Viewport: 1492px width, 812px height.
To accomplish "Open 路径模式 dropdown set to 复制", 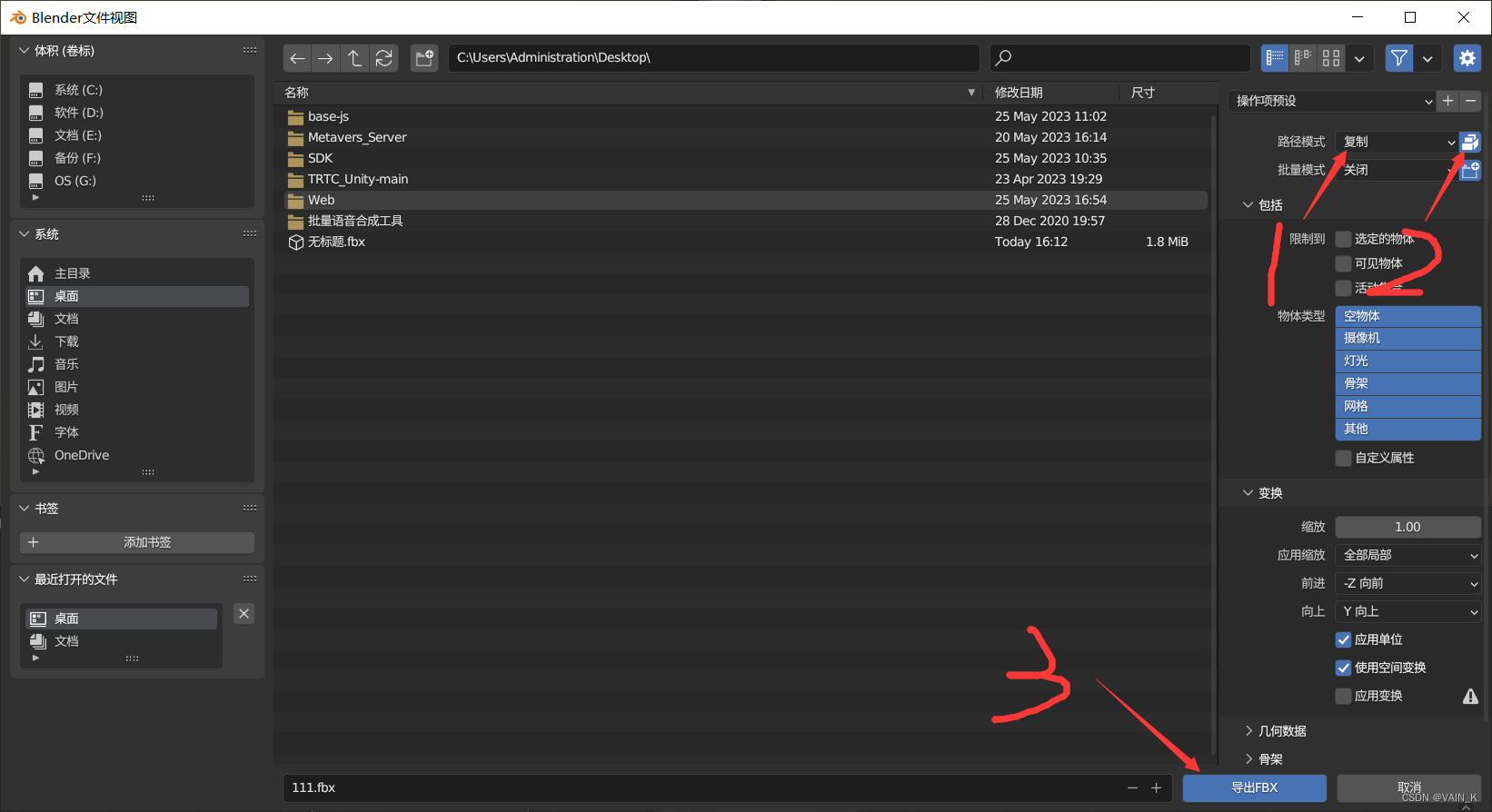I will [1398, 142].
